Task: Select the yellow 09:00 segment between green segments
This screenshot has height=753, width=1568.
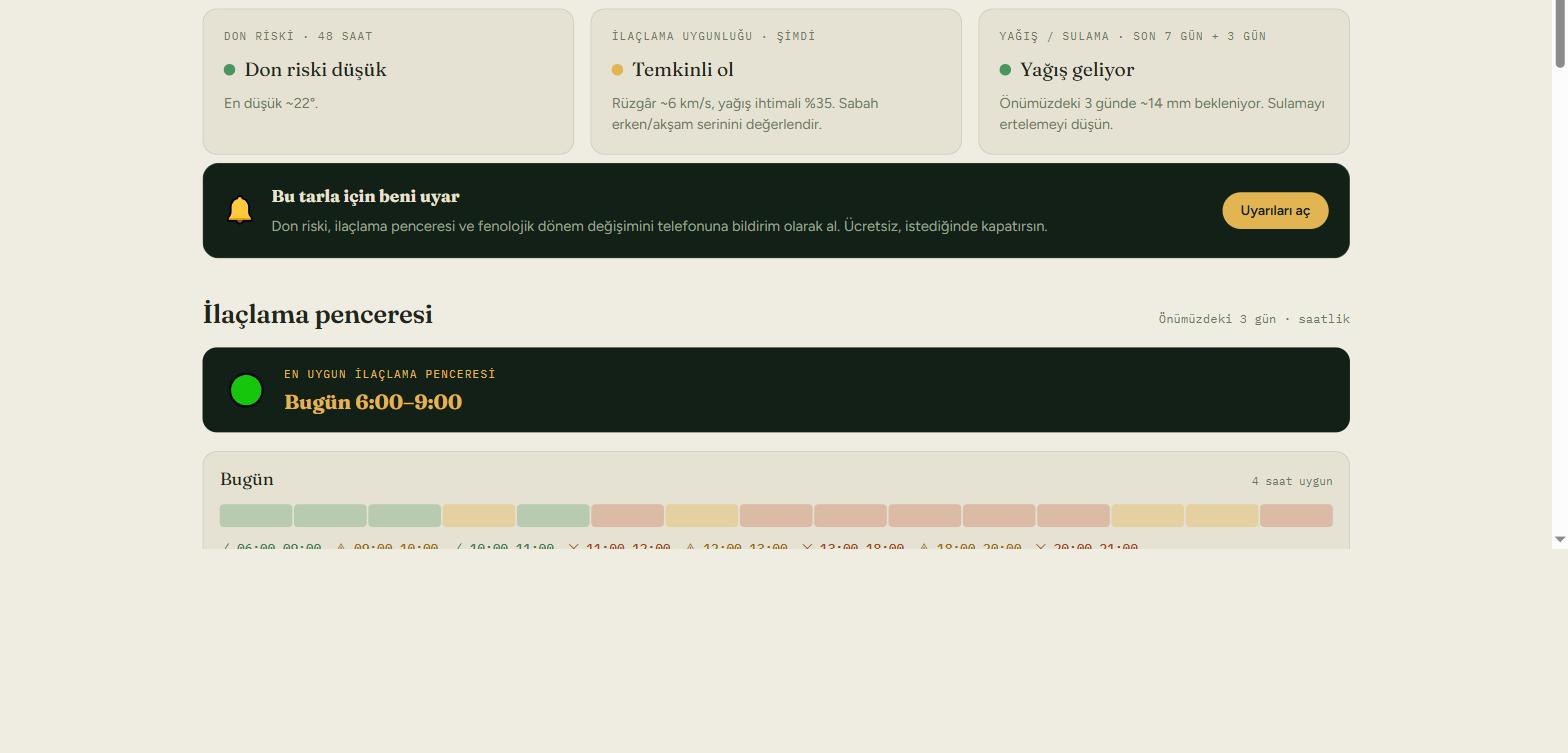Action: click(x=479, y=516)
